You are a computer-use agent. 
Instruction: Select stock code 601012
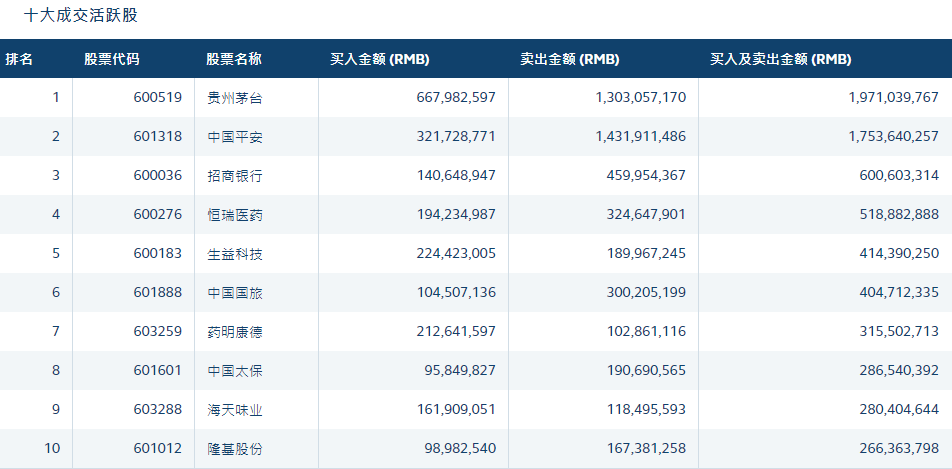click(x=158, y=448)
